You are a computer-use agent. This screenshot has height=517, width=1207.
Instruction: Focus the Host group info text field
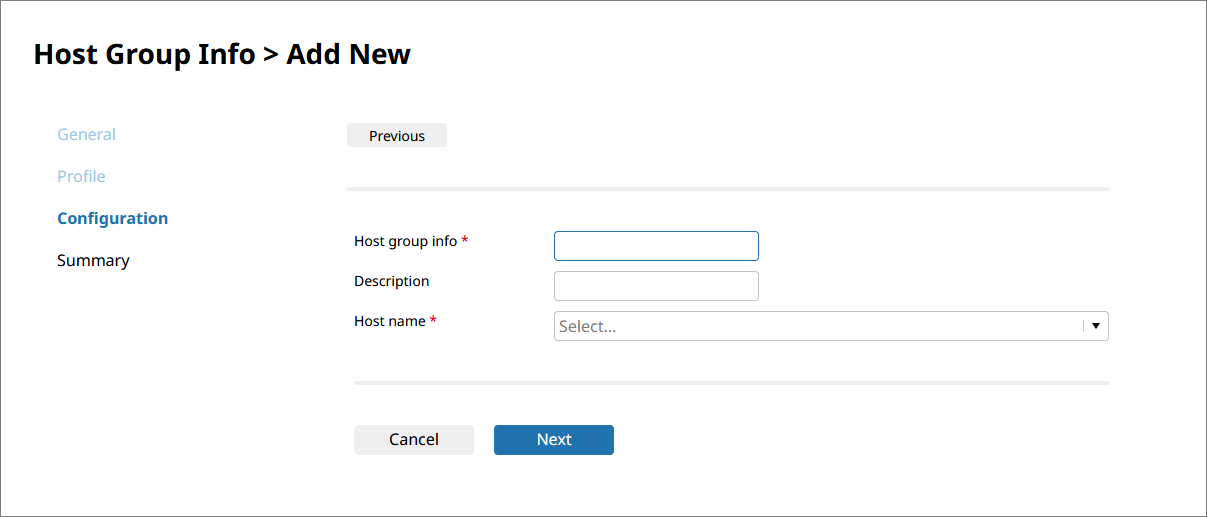click(x=656, y=246)
